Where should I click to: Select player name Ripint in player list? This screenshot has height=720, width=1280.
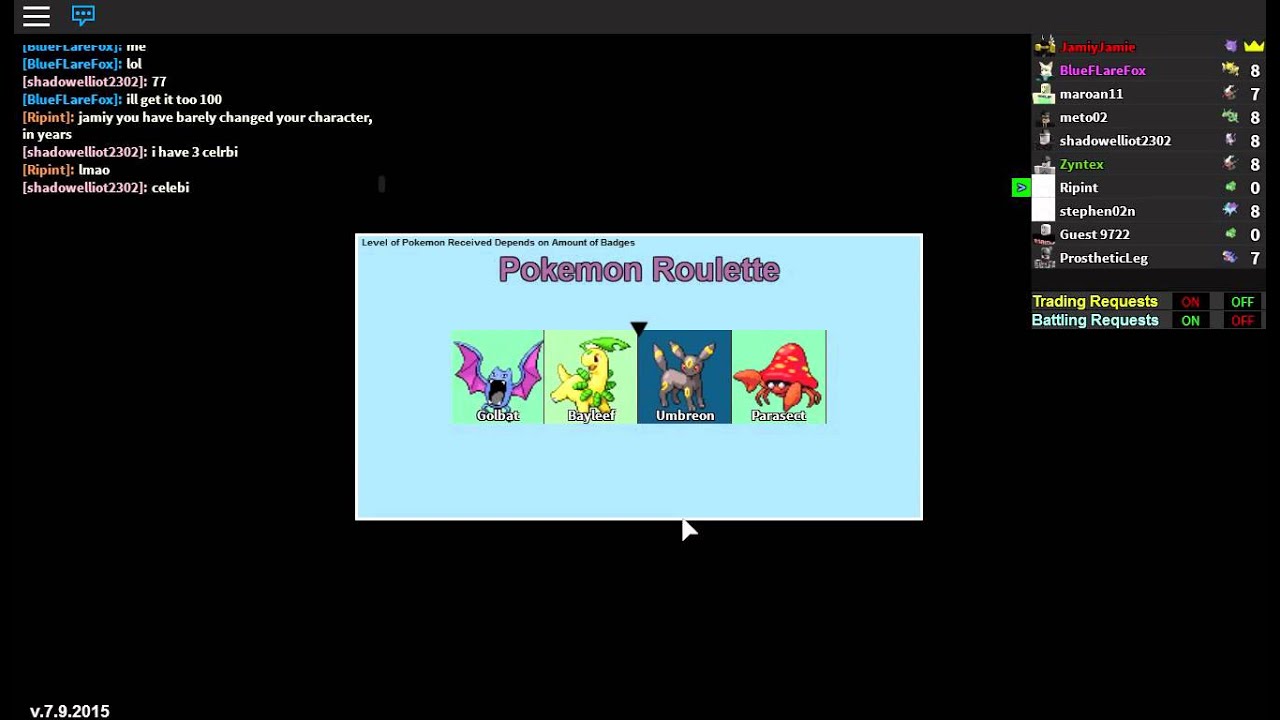(x=1078, y=187)
